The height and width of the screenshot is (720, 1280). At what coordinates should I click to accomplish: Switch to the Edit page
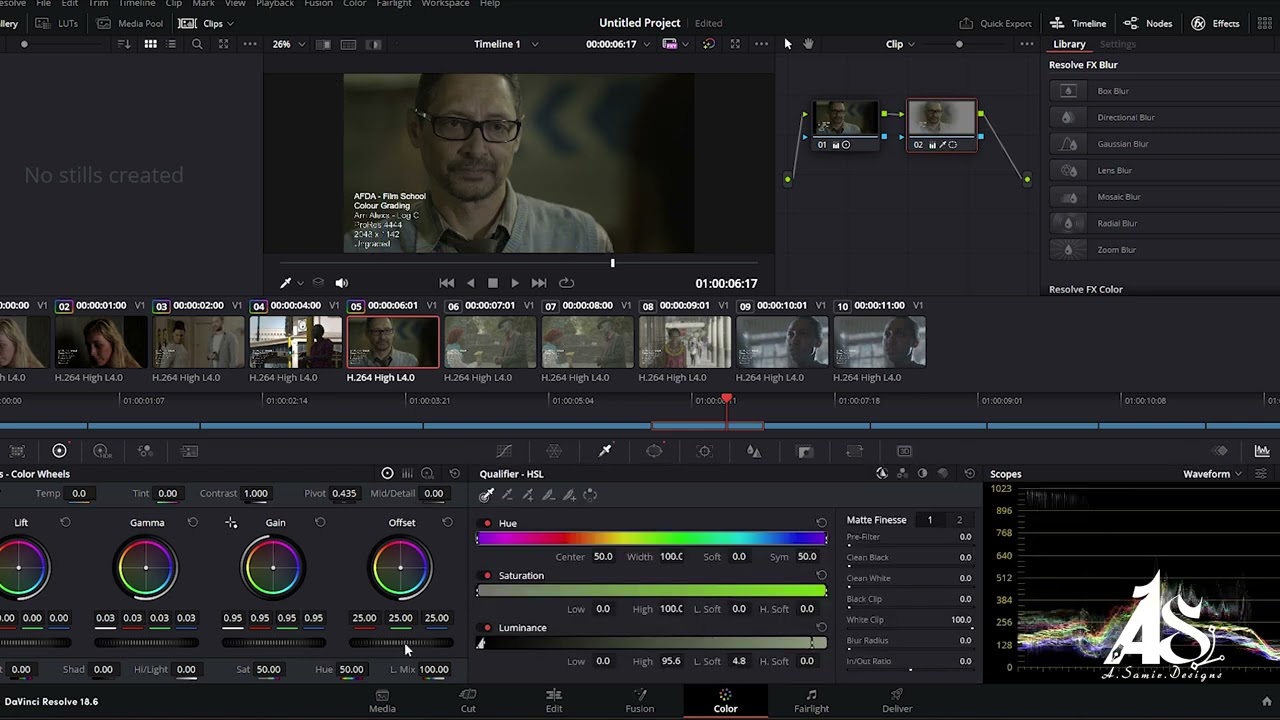(x=554, y=701)
